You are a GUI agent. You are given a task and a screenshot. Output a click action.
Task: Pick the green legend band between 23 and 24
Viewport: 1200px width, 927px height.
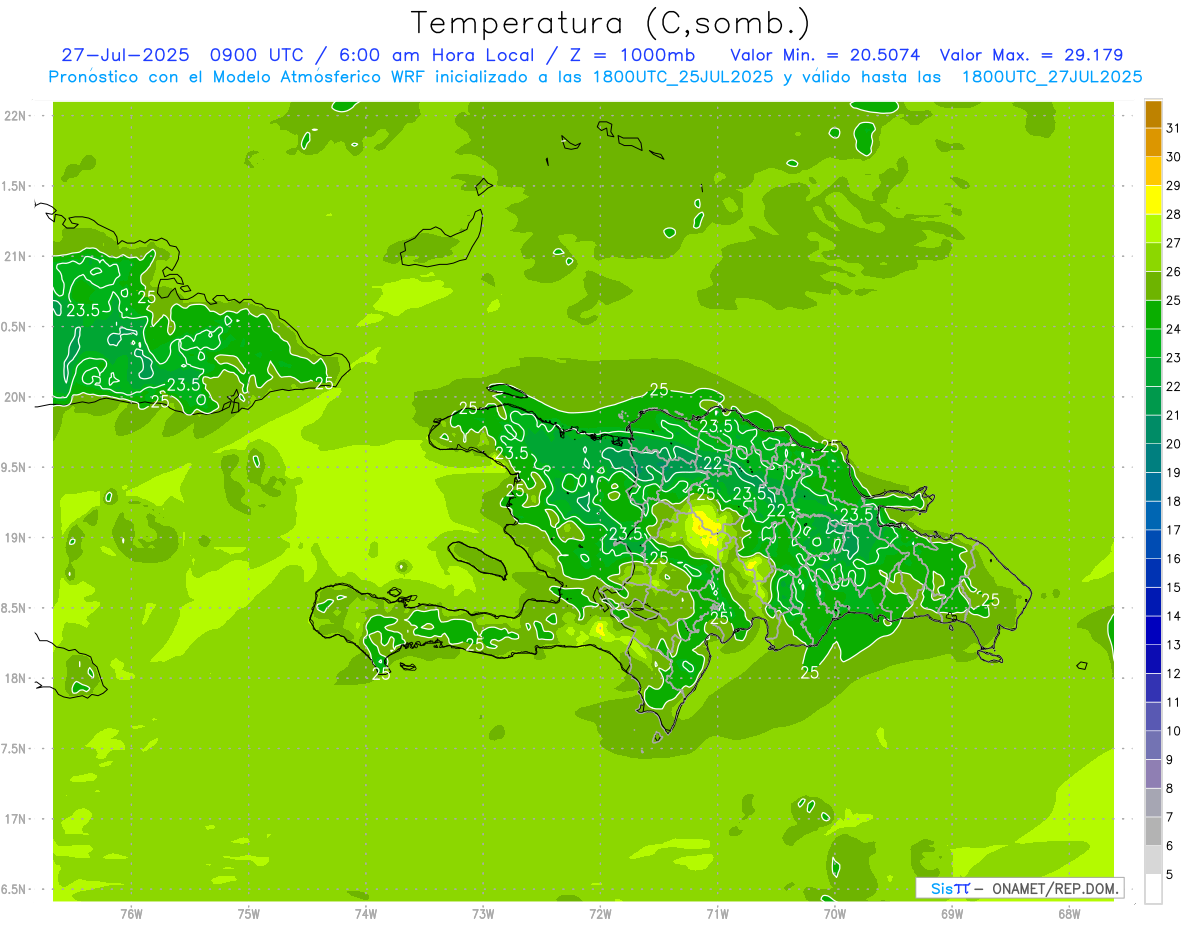[x=1153, y=343]
